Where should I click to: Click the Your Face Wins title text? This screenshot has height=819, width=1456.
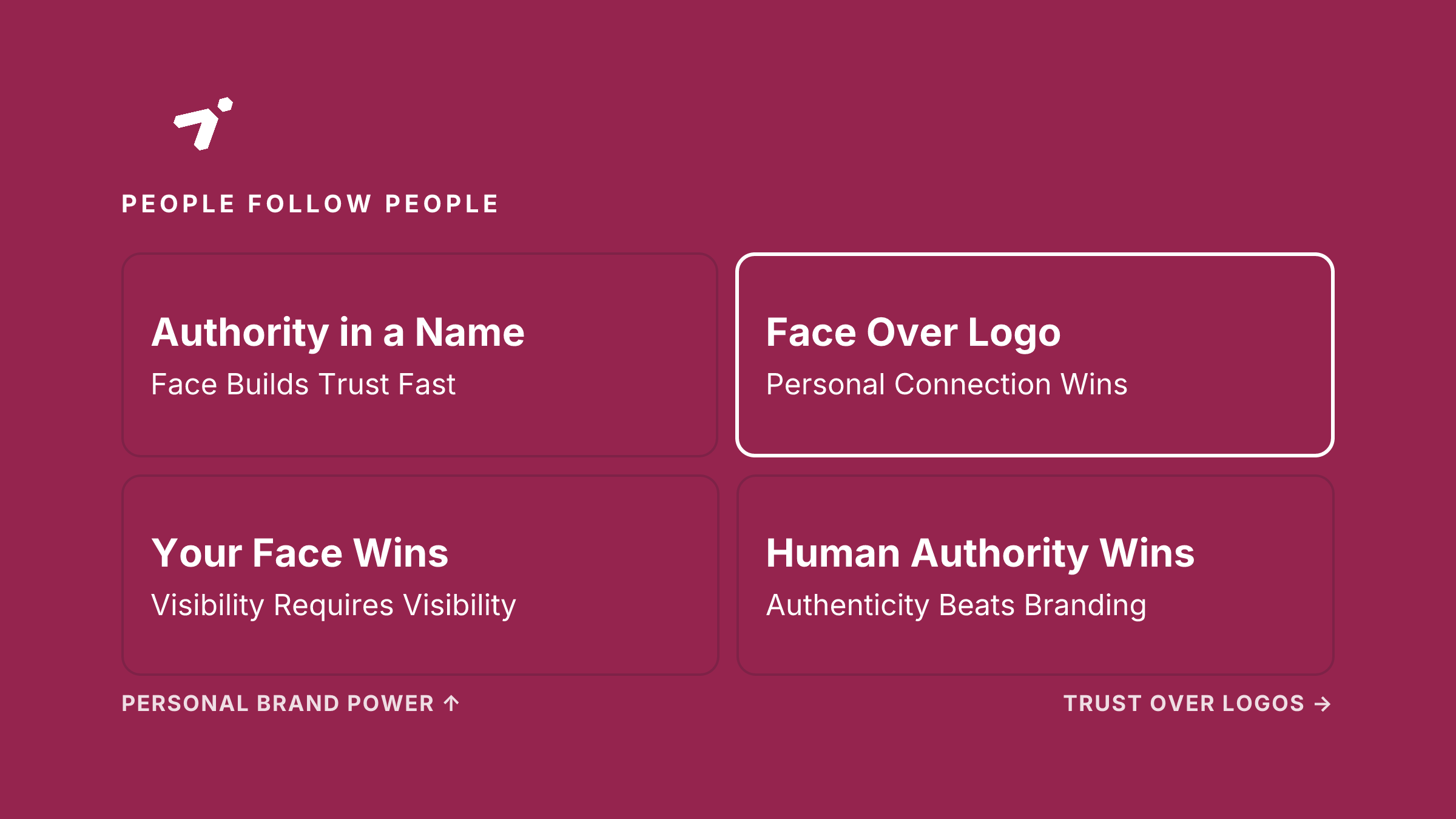[x=300, y=553]
